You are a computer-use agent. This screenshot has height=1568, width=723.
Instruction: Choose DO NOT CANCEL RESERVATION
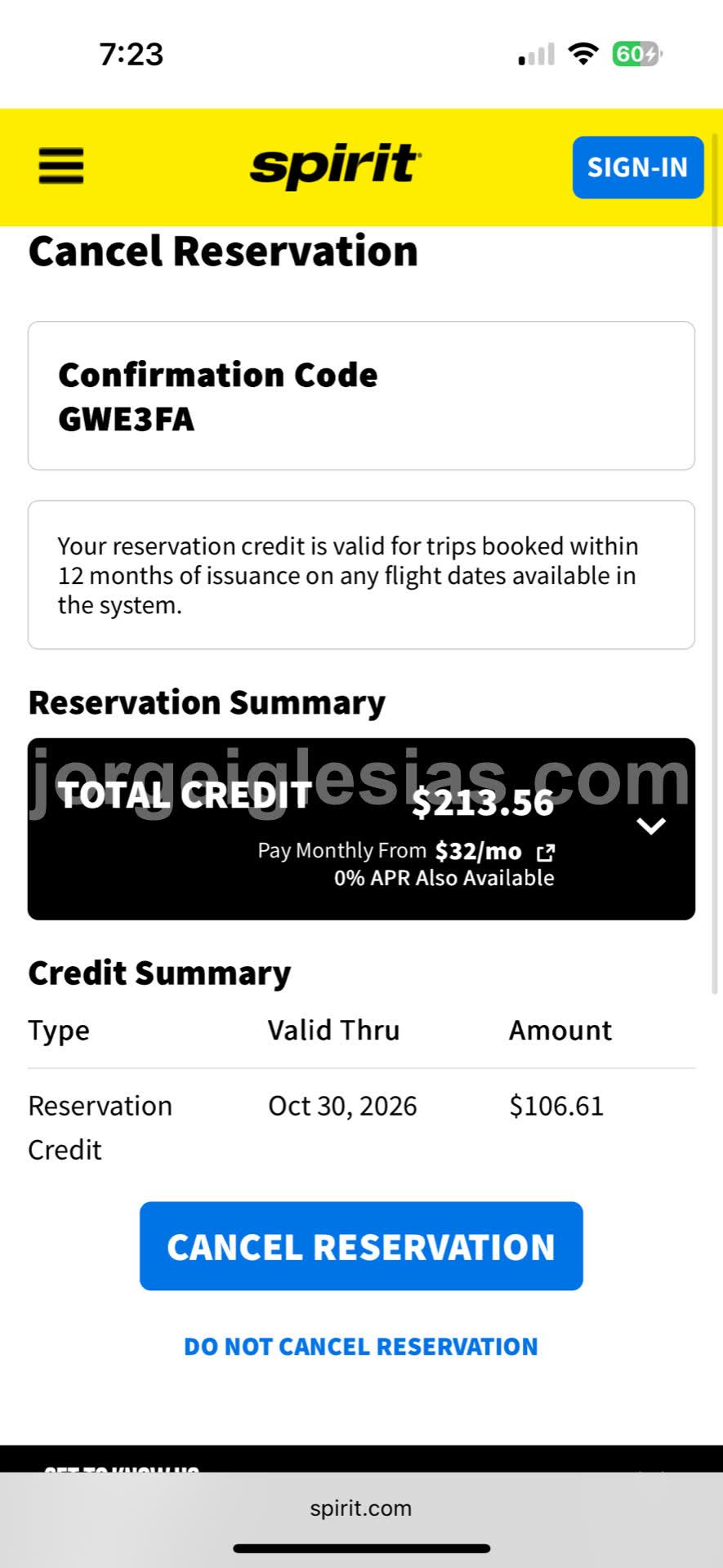(361, 1347)
